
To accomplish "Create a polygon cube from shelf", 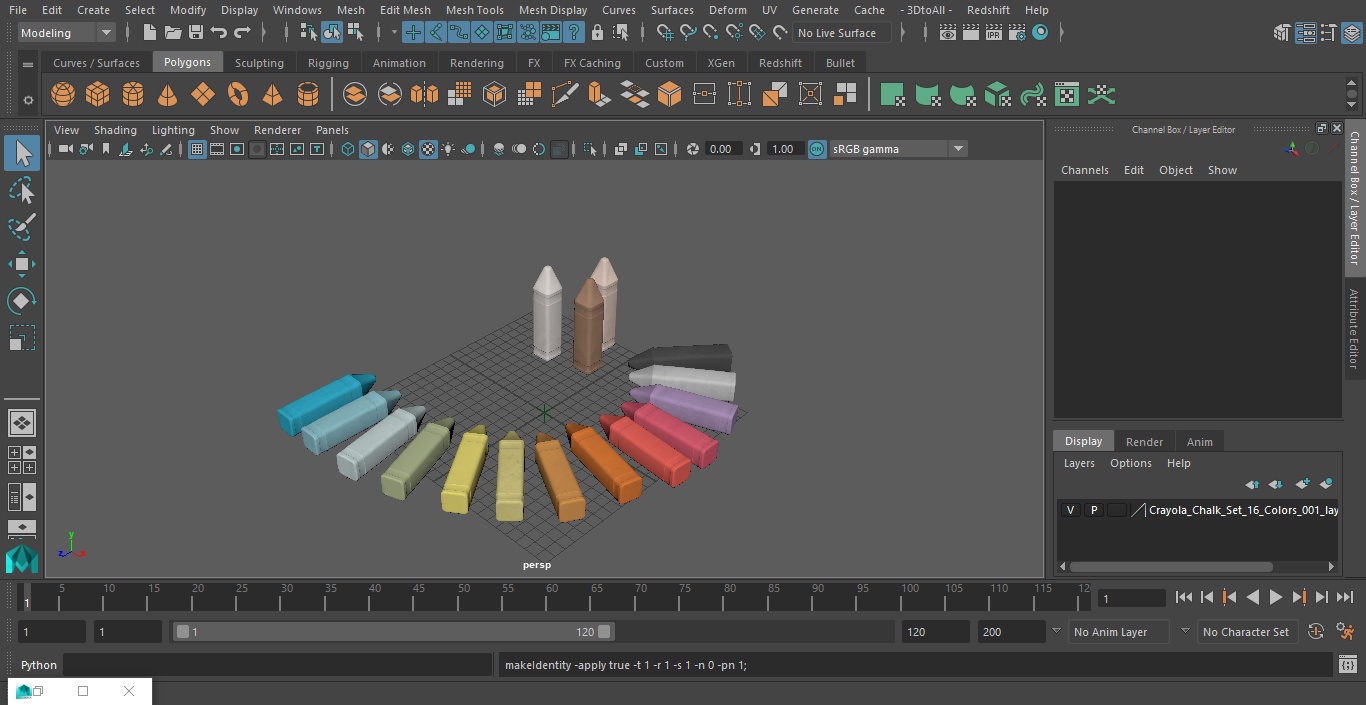I will point(98,95).
